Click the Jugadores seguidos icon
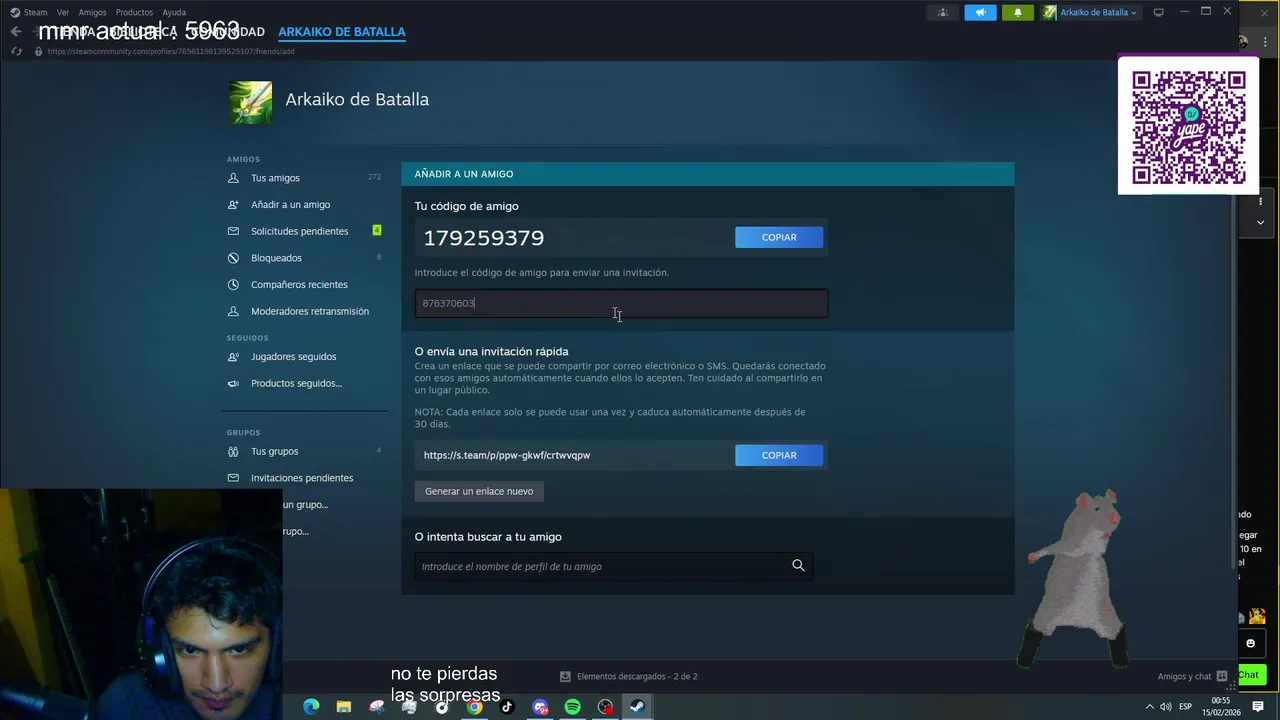1280x720 pixels. point(233,357)
